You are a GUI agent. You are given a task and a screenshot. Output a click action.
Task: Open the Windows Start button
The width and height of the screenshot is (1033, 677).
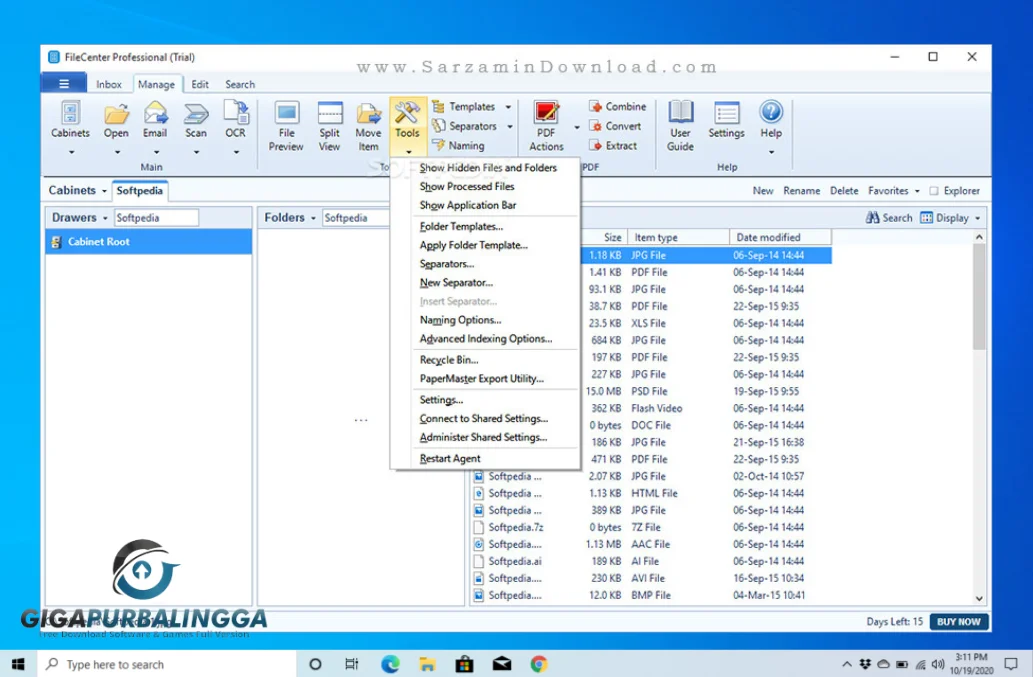(x=18, y=664)
